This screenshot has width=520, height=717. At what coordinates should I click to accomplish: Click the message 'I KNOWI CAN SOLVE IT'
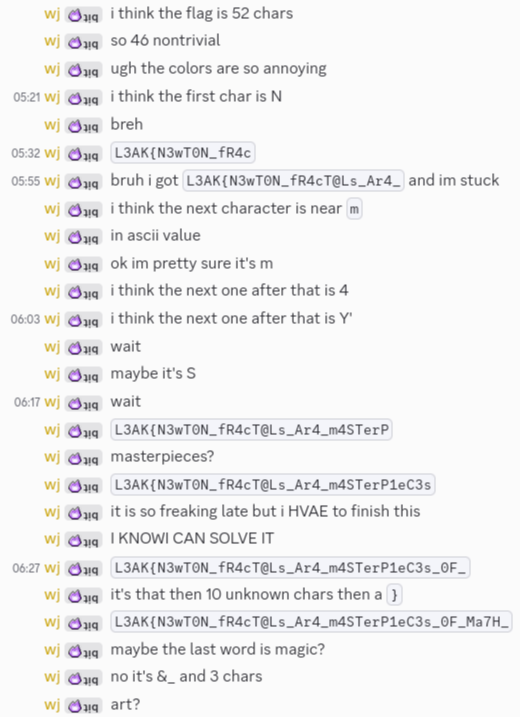click(x=192, y=539)
